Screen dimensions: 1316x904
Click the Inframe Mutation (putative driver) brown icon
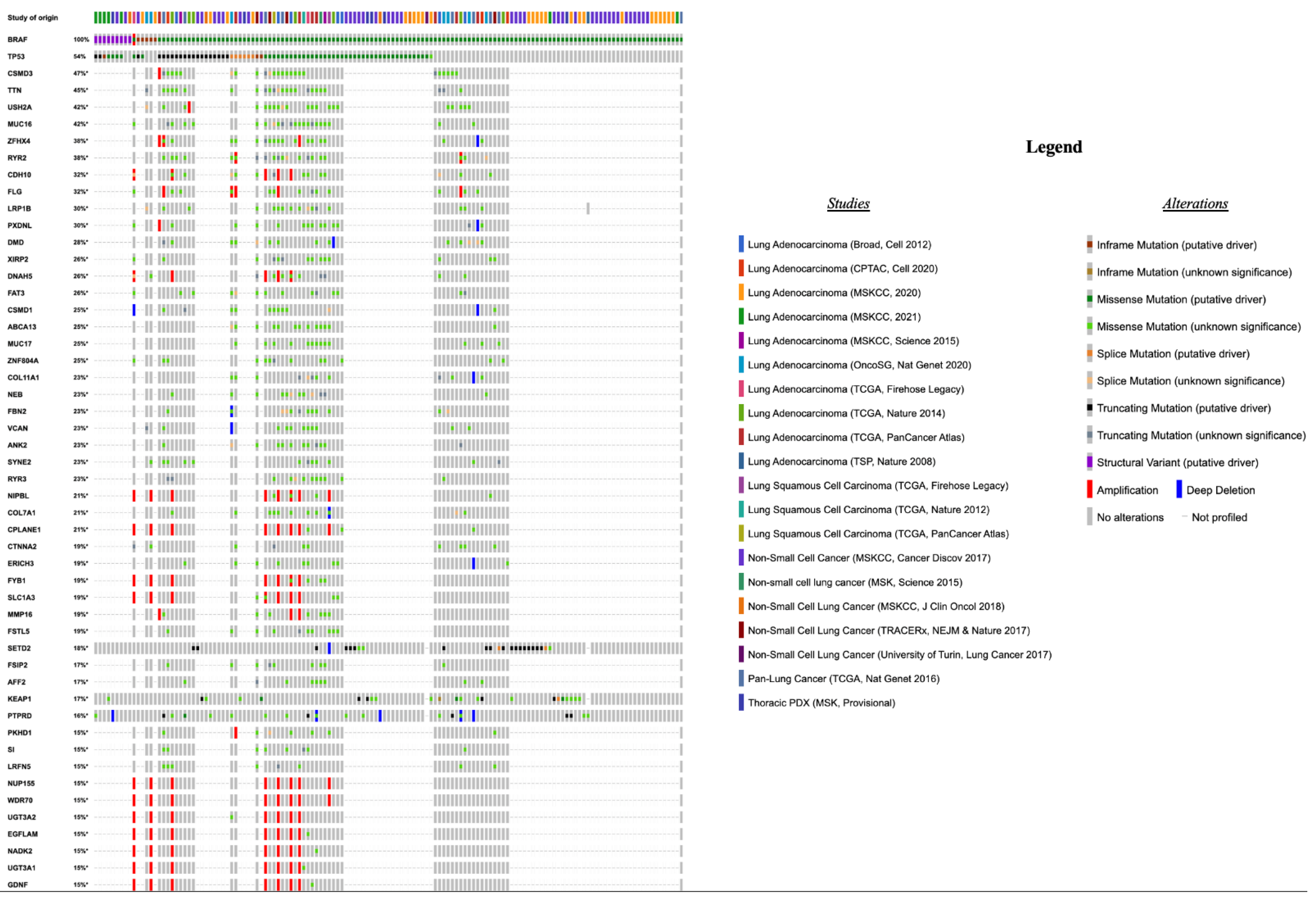1090,244
